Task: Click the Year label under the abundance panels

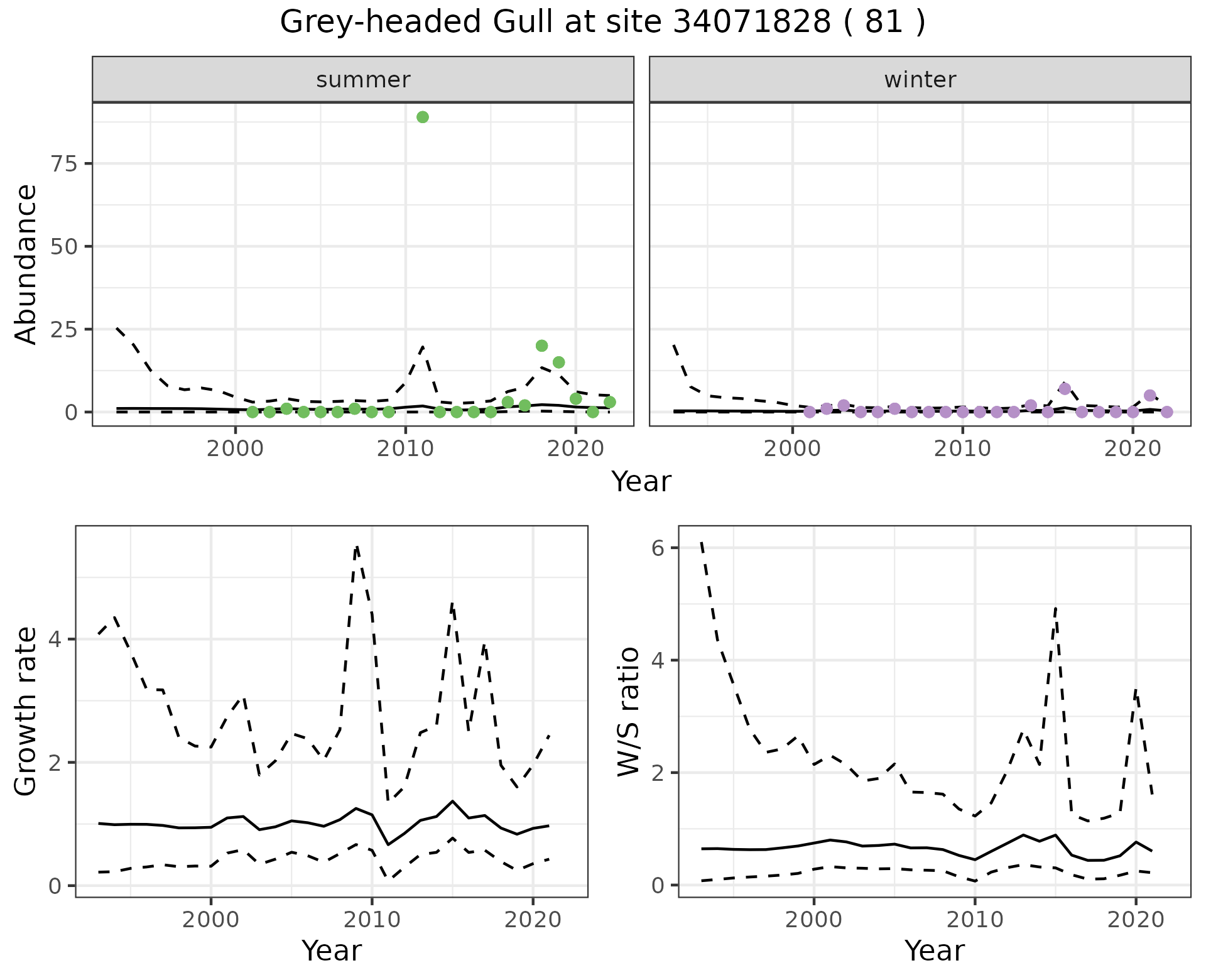Action: [641, 482]
